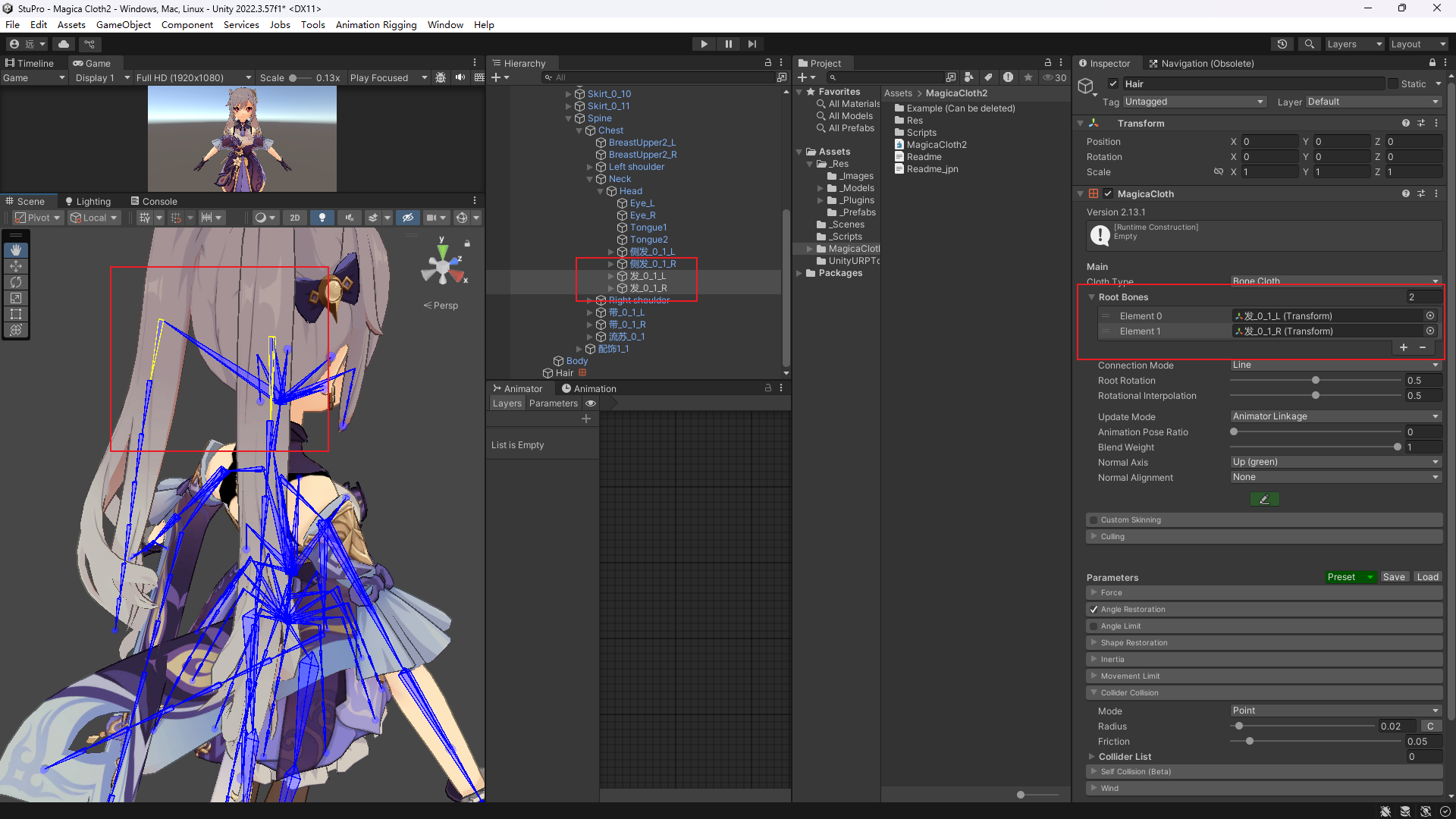1456x819 pixels.
Task: Toggle the Hair object active checkbox
Action: [x=1113, y=84]
